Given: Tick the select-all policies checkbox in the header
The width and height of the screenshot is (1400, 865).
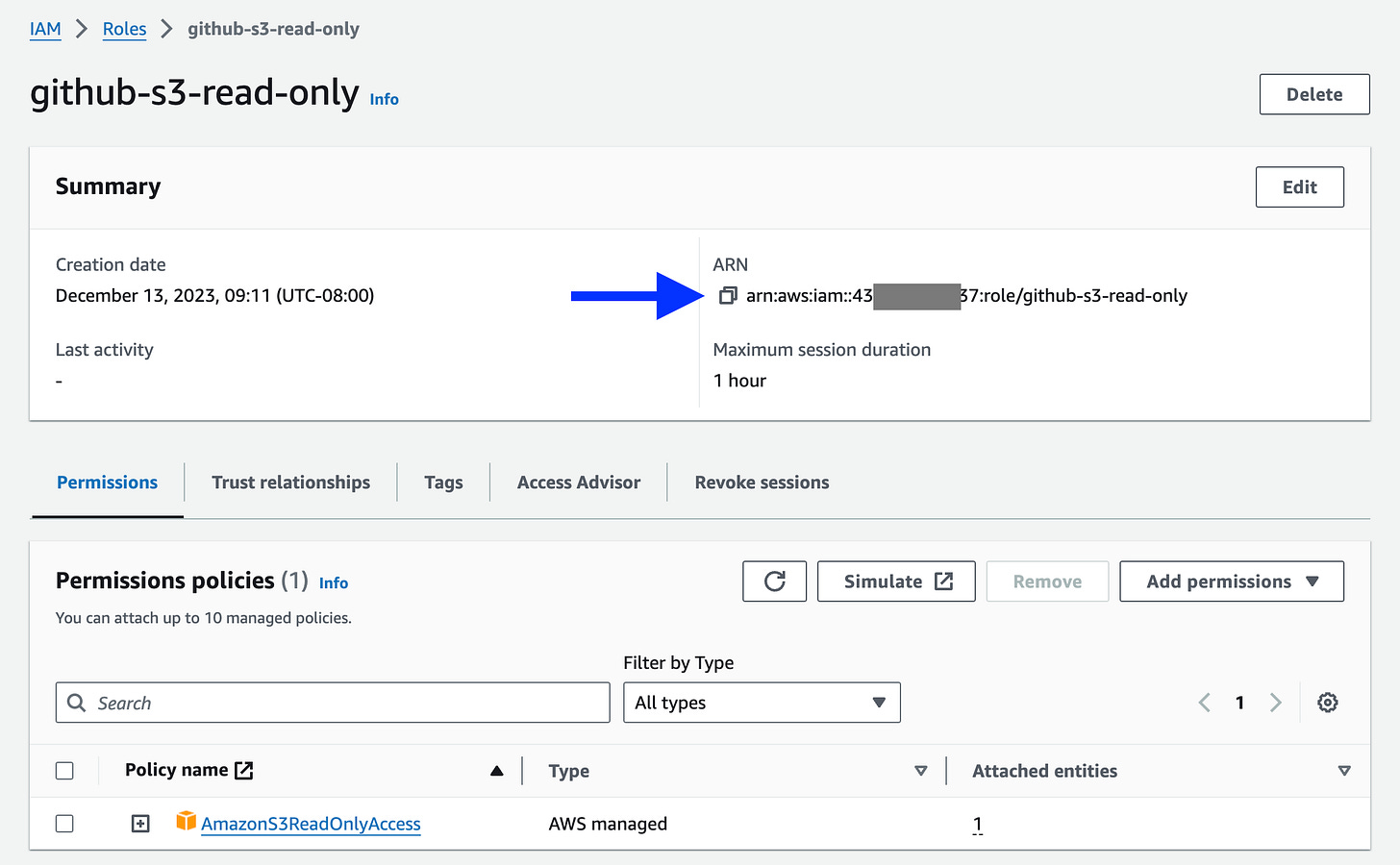Looking at the screenshot, I should pyautogui.click(x=64, y=771).
